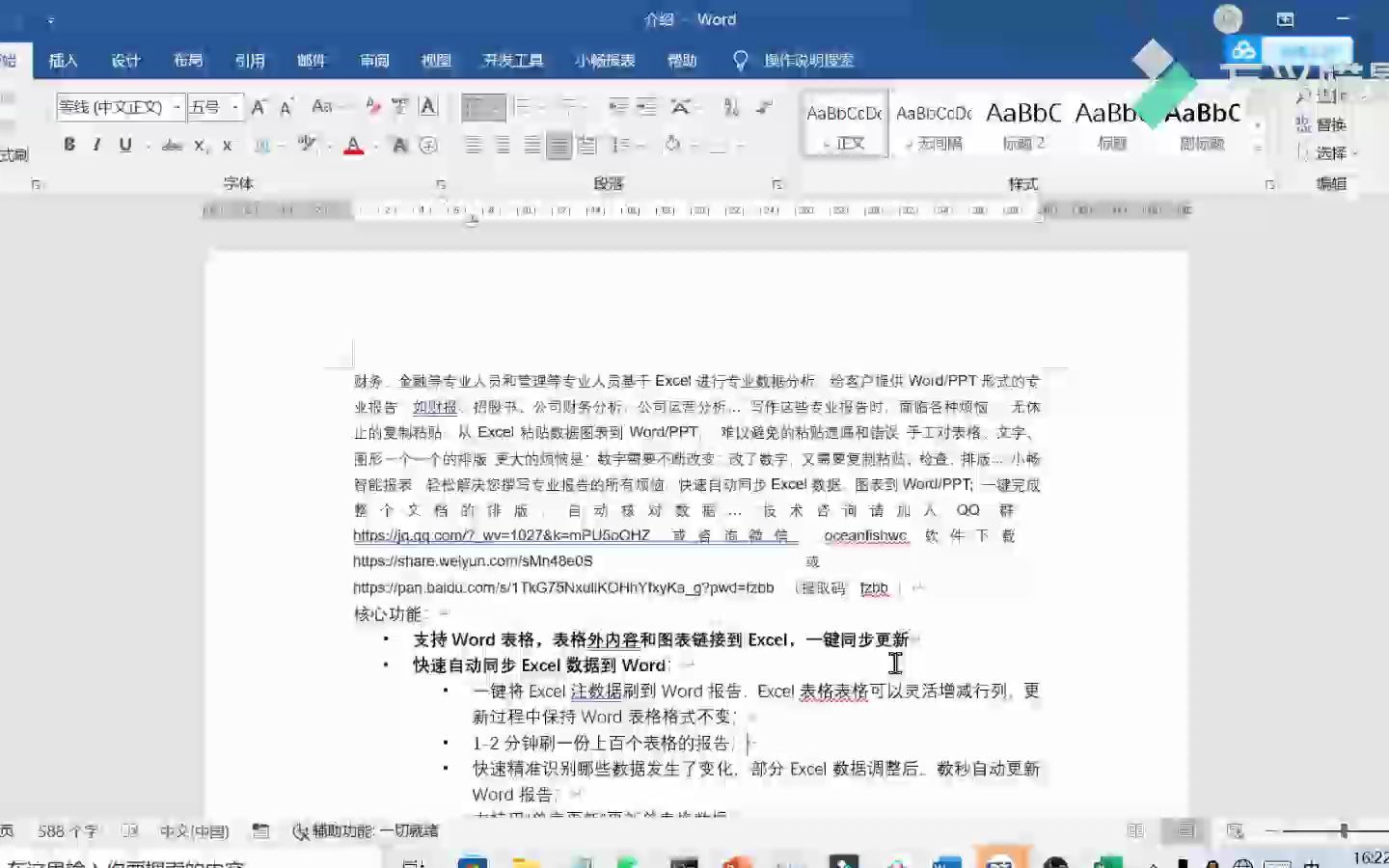Toggle italic formatting in the font group
The height and width of the screenshot is (868, 1389).
click(96, 146)
